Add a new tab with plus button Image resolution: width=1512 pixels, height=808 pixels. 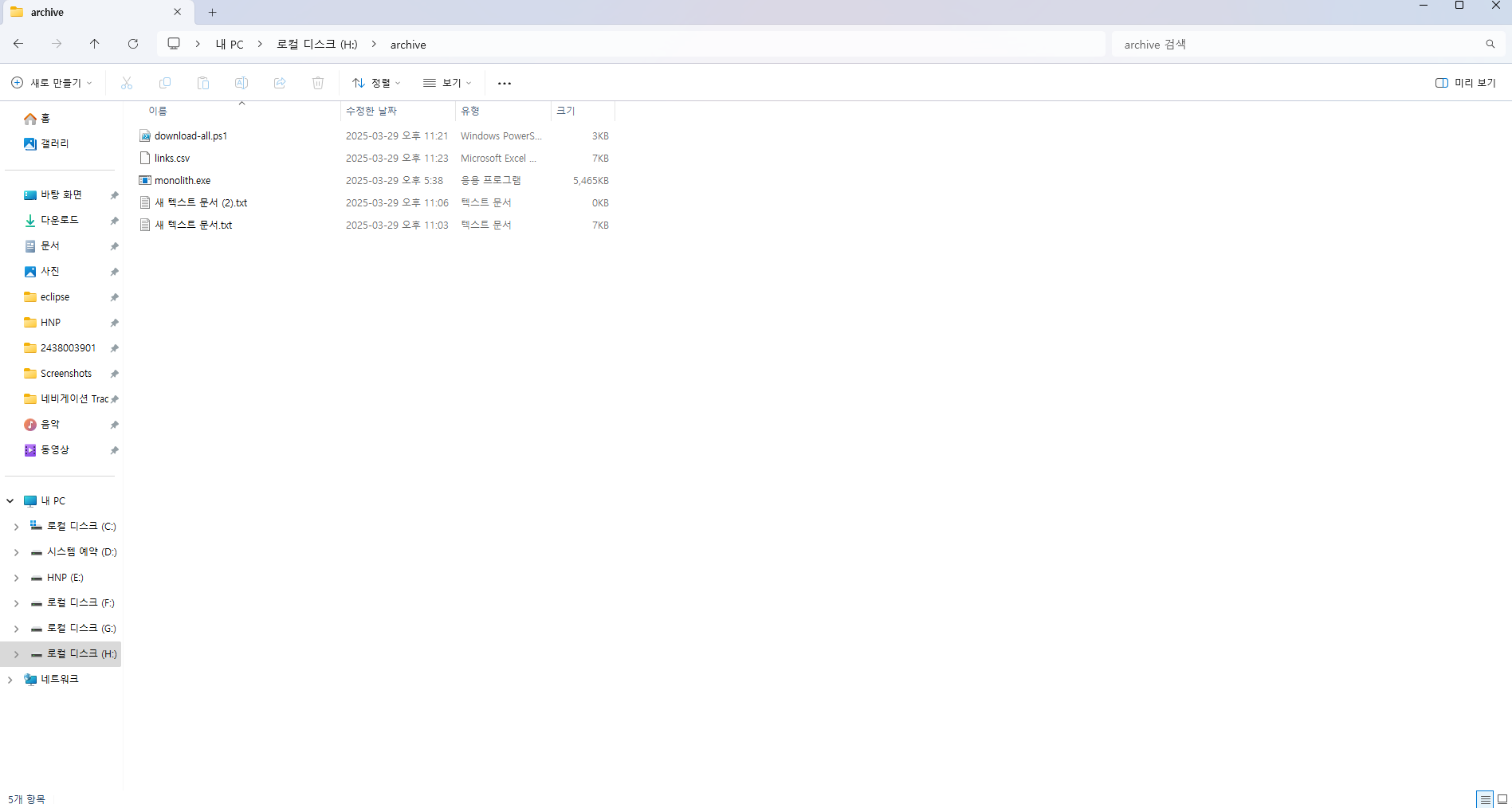213,12
